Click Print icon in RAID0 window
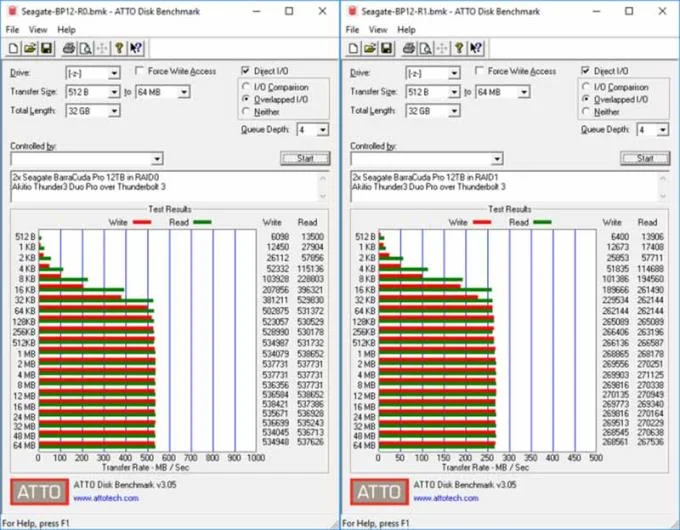 pos(69,48)
